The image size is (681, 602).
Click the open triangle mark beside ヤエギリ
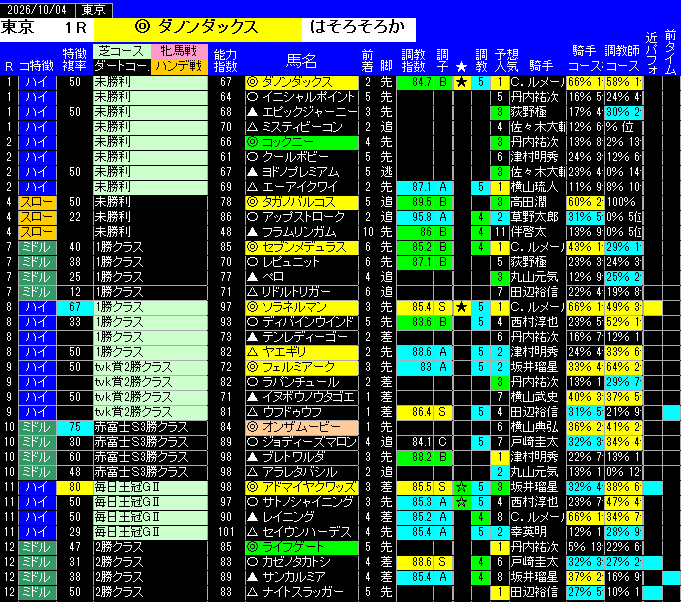[252, 352]
